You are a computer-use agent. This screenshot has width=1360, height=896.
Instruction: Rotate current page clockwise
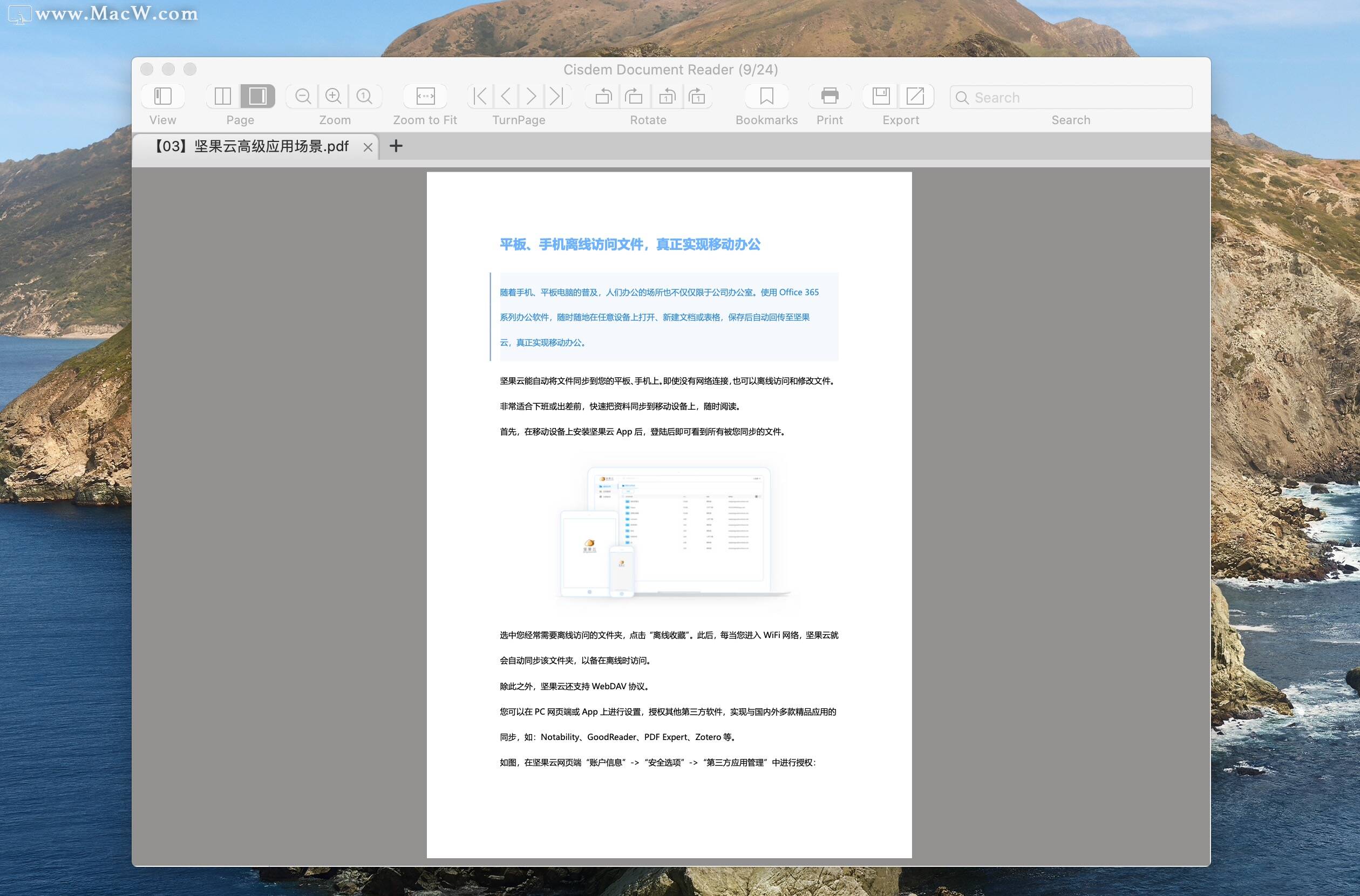[697, 96]
